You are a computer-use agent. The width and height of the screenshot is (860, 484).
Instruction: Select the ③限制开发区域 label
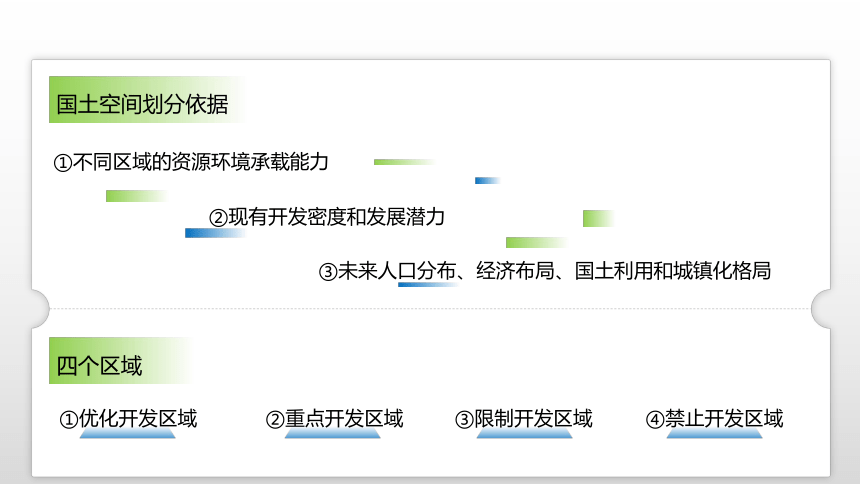tap(524, 419)
